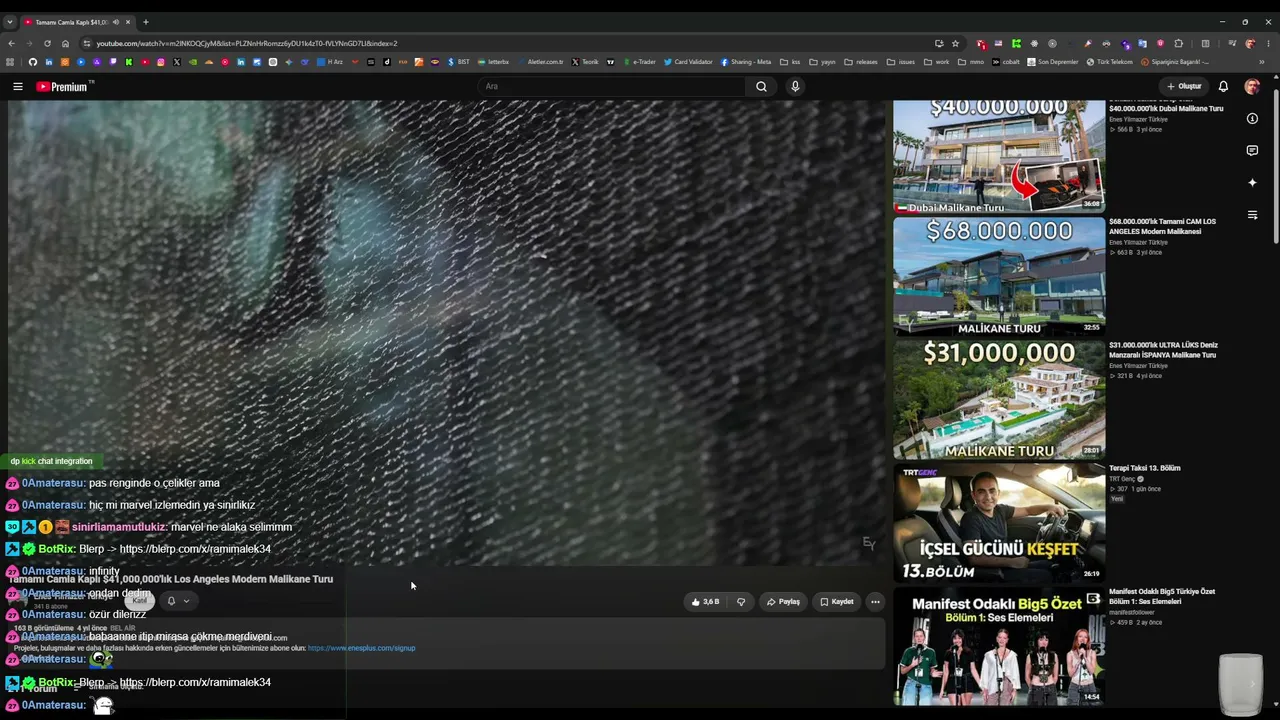Screen dimensions: 1280x720
Task: Expand the releases bookmark folder
Action: 861,62
